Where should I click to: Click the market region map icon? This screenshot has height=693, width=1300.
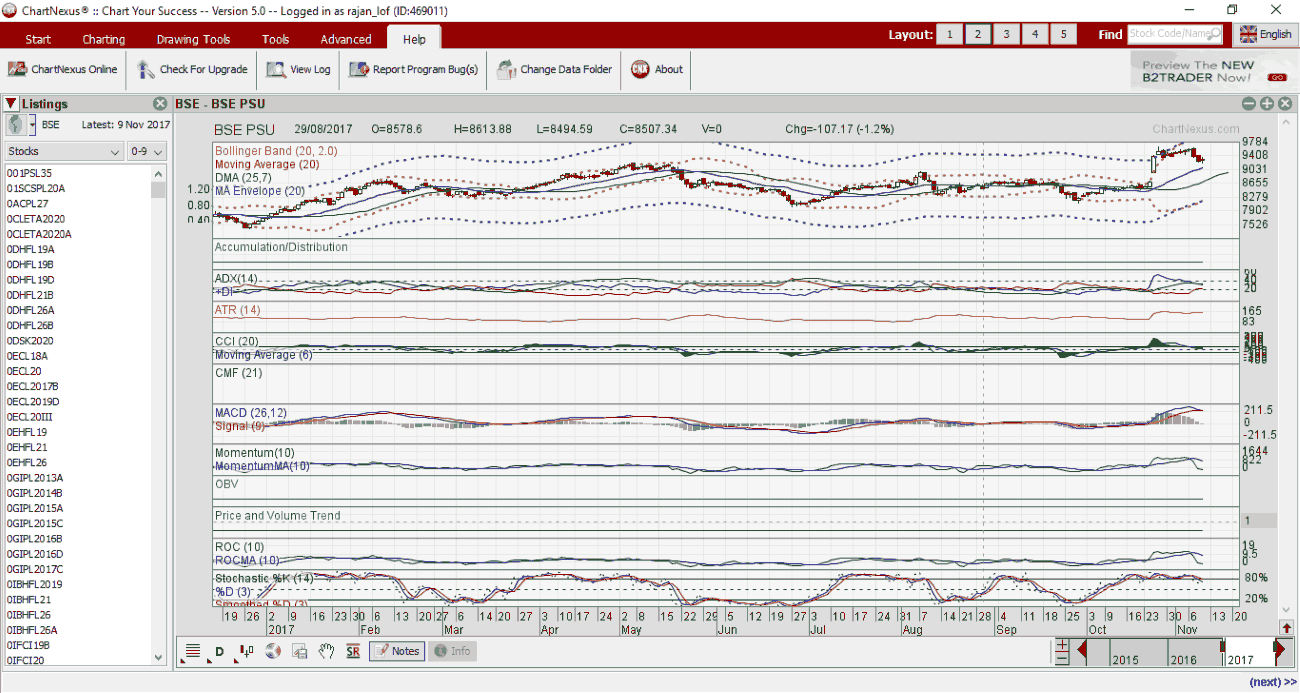(x=16, y=125)
